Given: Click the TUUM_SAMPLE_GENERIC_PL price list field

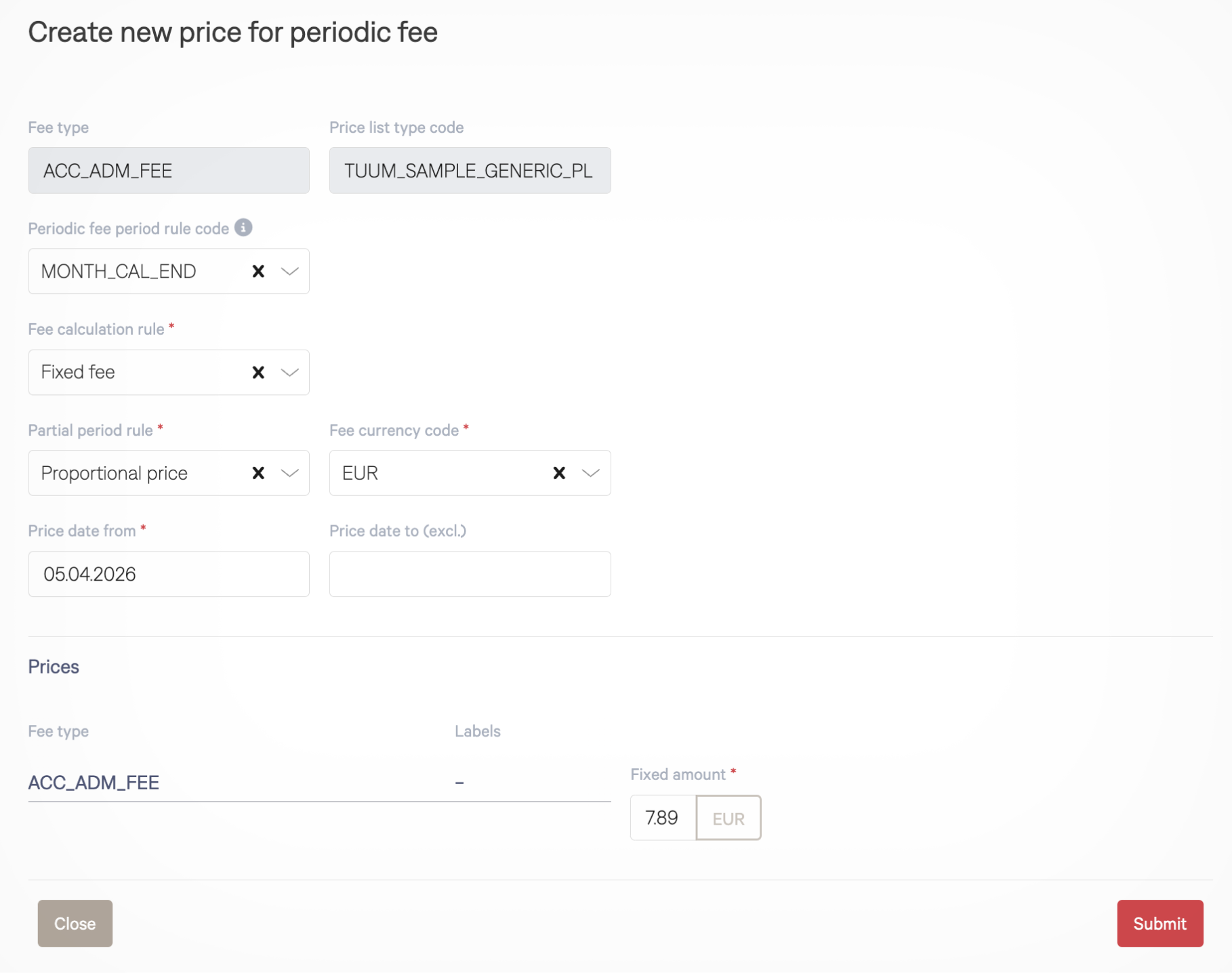Looking at the screenshot, I should 470,171.
